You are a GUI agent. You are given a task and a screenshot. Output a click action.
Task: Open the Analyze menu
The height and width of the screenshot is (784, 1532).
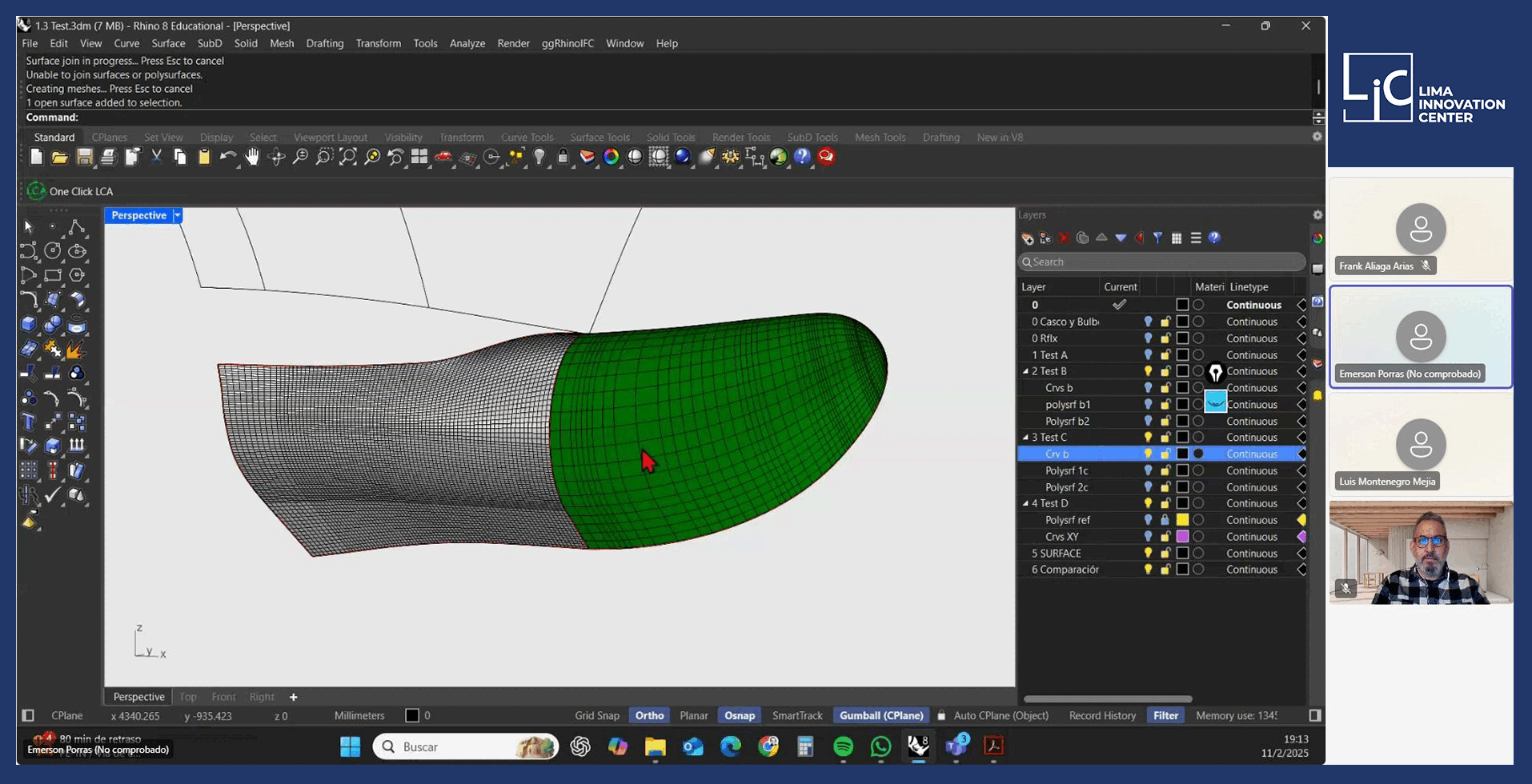467,43
